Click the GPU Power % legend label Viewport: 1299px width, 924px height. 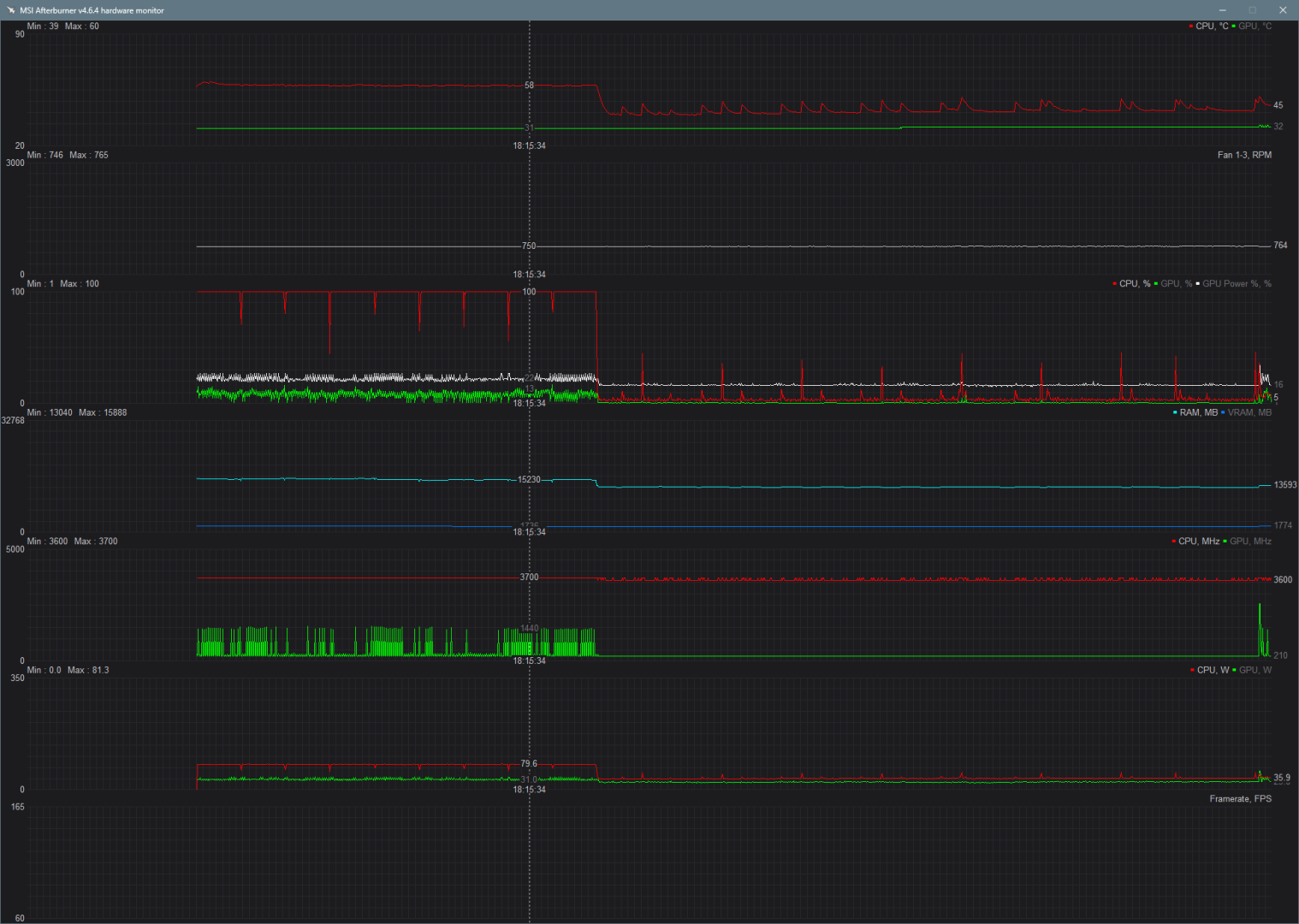(x=1237, y=284)
